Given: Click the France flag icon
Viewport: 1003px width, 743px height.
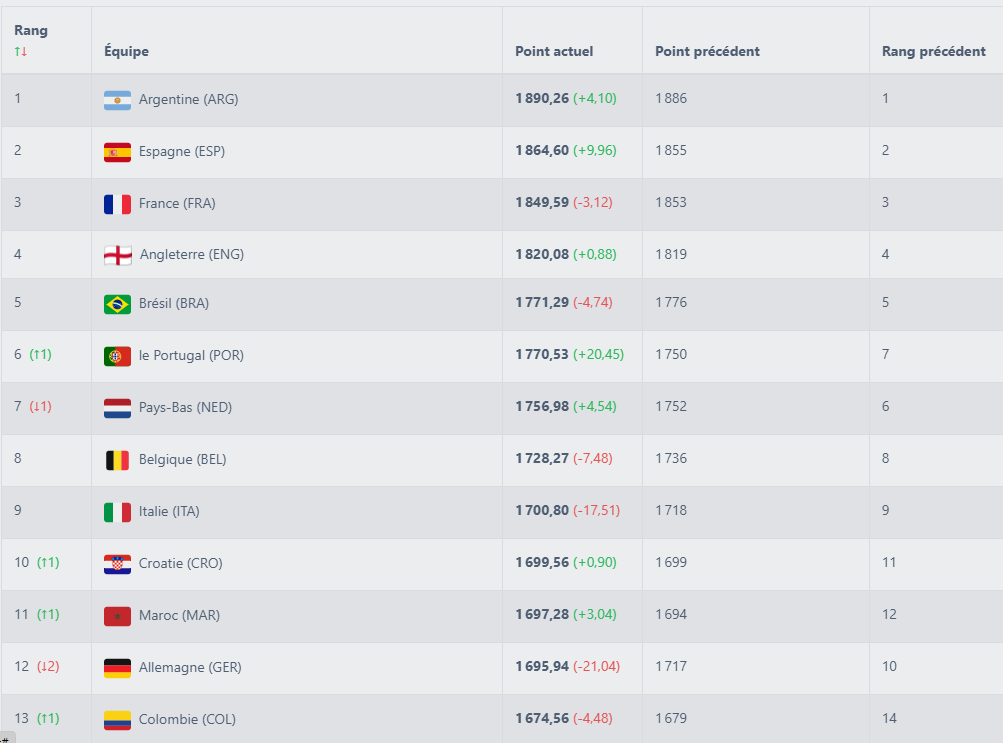Looking at the screenshot, I should (x=118, y=204).
